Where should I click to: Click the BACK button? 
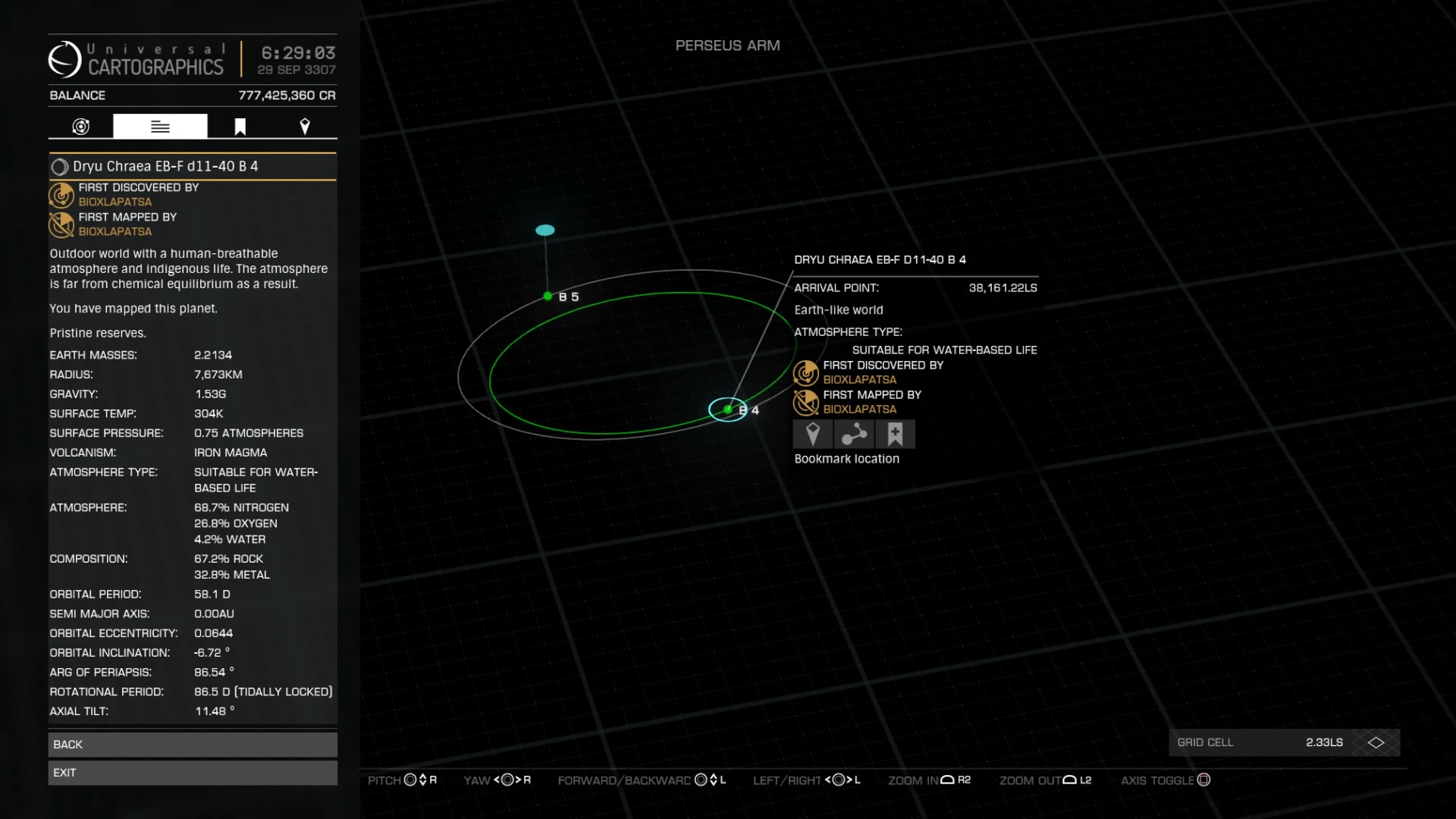point(193,745)
